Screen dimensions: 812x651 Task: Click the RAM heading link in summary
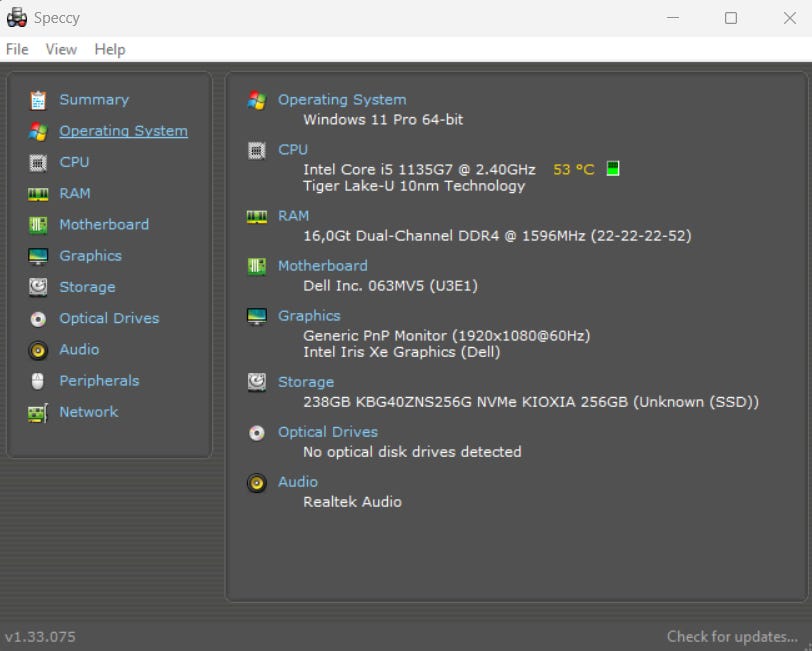pos(294,216)
